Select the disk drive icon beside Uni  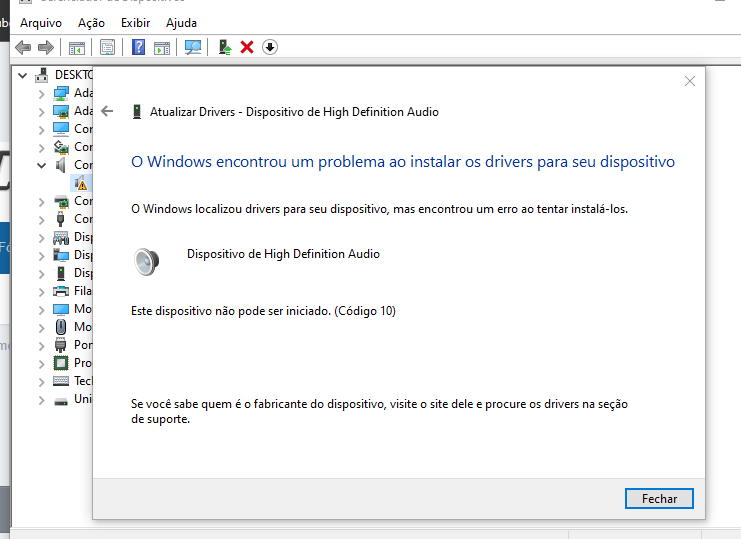tap(60, 402)
